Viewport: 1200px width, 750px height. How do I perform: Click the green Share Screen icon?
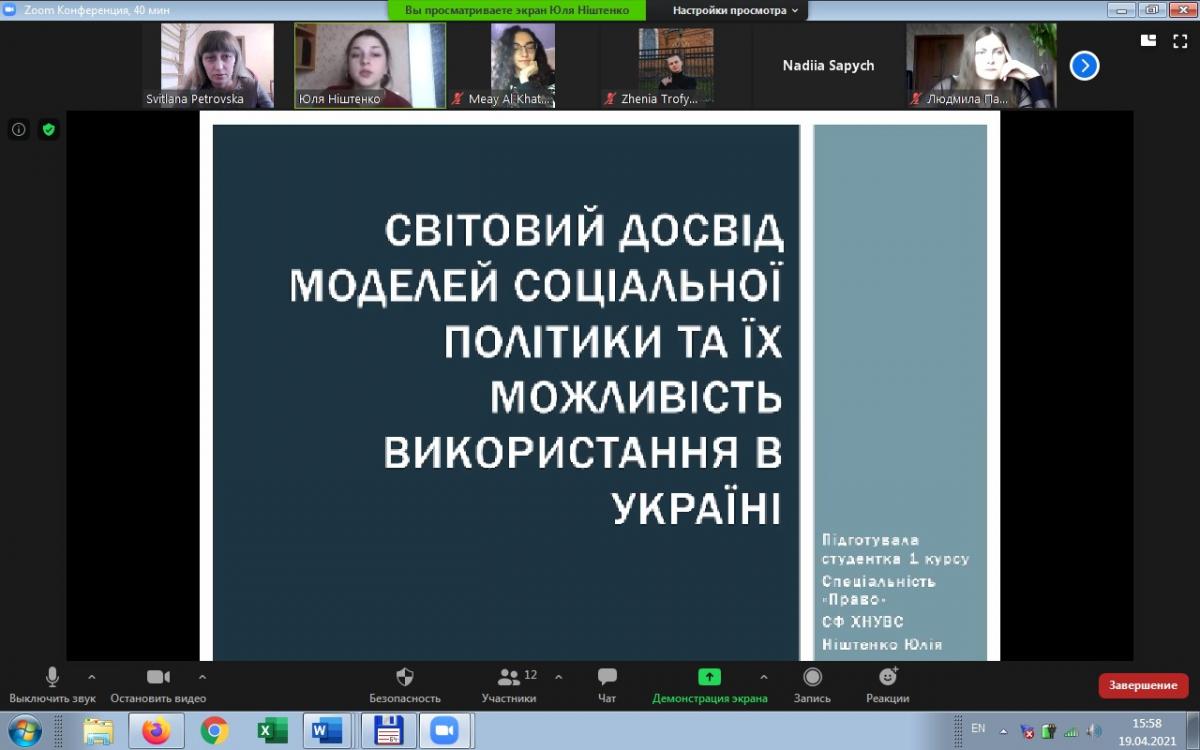point(709,677)
